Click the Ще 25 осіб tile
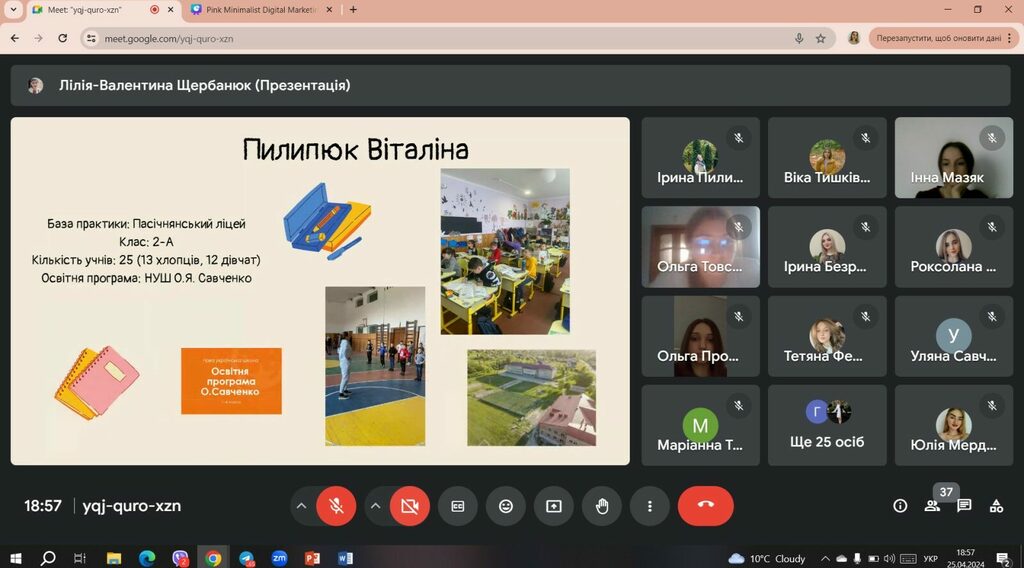The height and width of the screenshot is (568, 1024). (x=827, y=425)
